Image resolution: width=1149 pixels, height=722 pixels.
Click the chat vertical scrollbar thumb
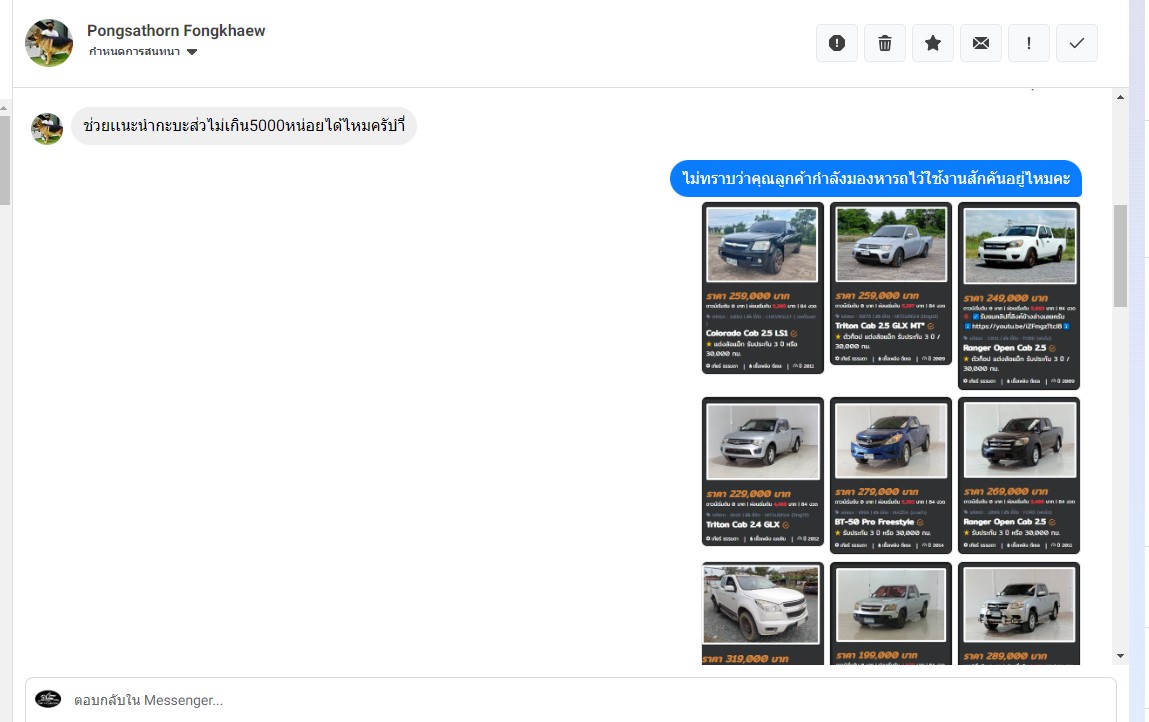1120,256
